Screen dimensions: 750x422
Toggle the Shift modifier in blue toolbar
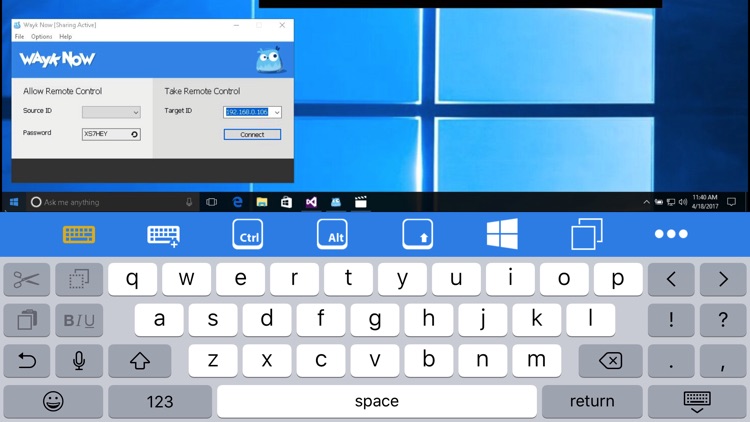point(418,234)
